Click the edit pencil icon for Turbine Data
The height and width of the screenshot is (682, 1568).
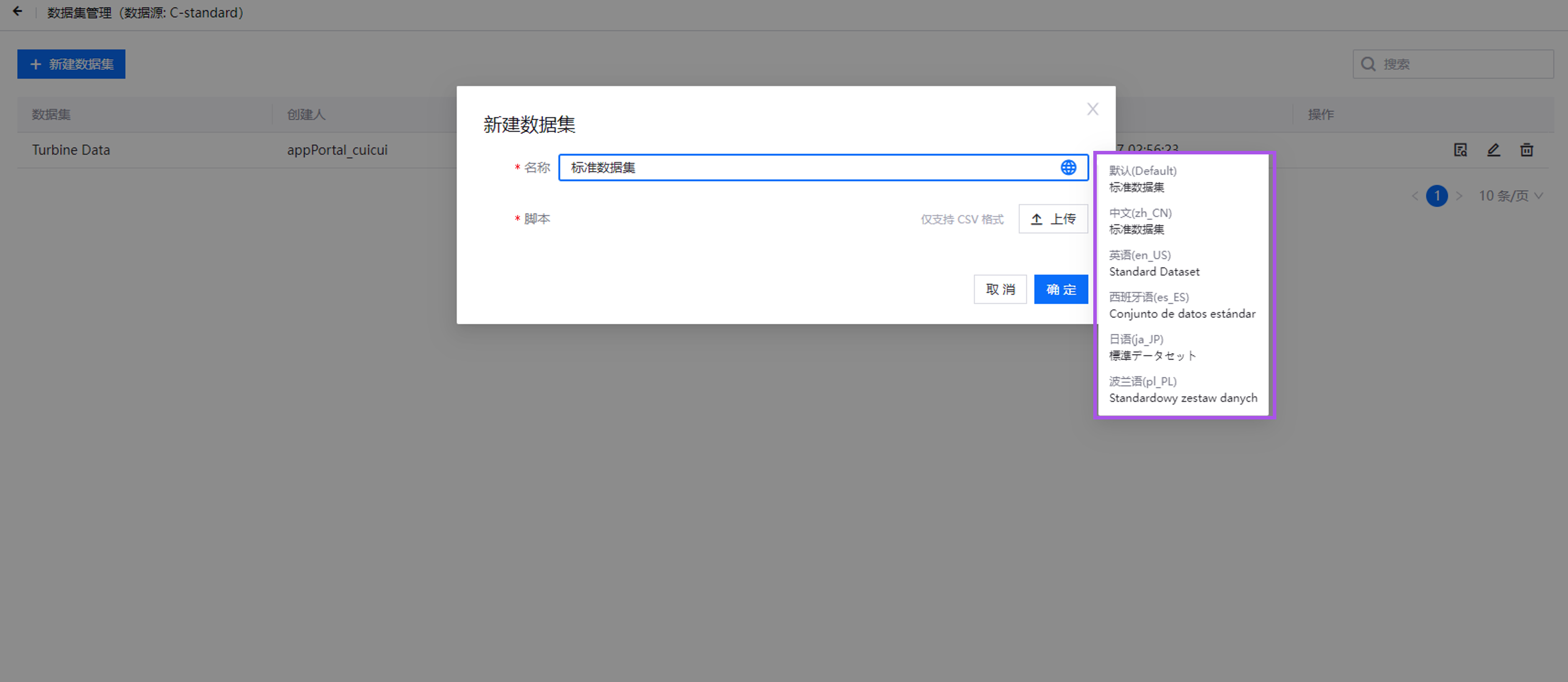coord(1493,150)
